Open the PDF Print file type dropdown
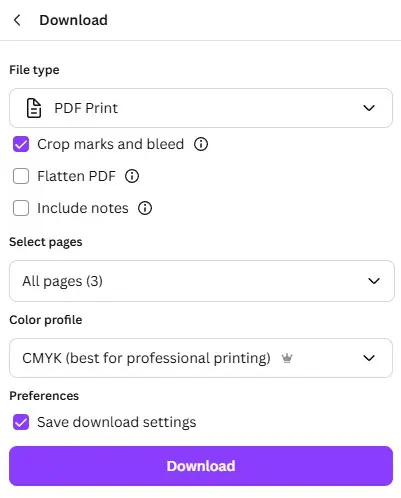 (201, 108)
